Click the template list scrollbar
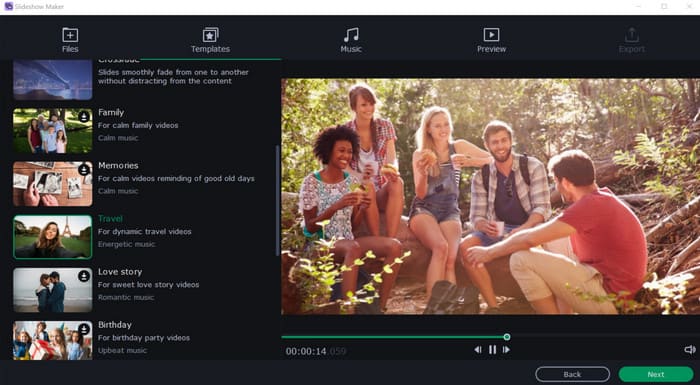700x385 pixels. coord(277,200)
